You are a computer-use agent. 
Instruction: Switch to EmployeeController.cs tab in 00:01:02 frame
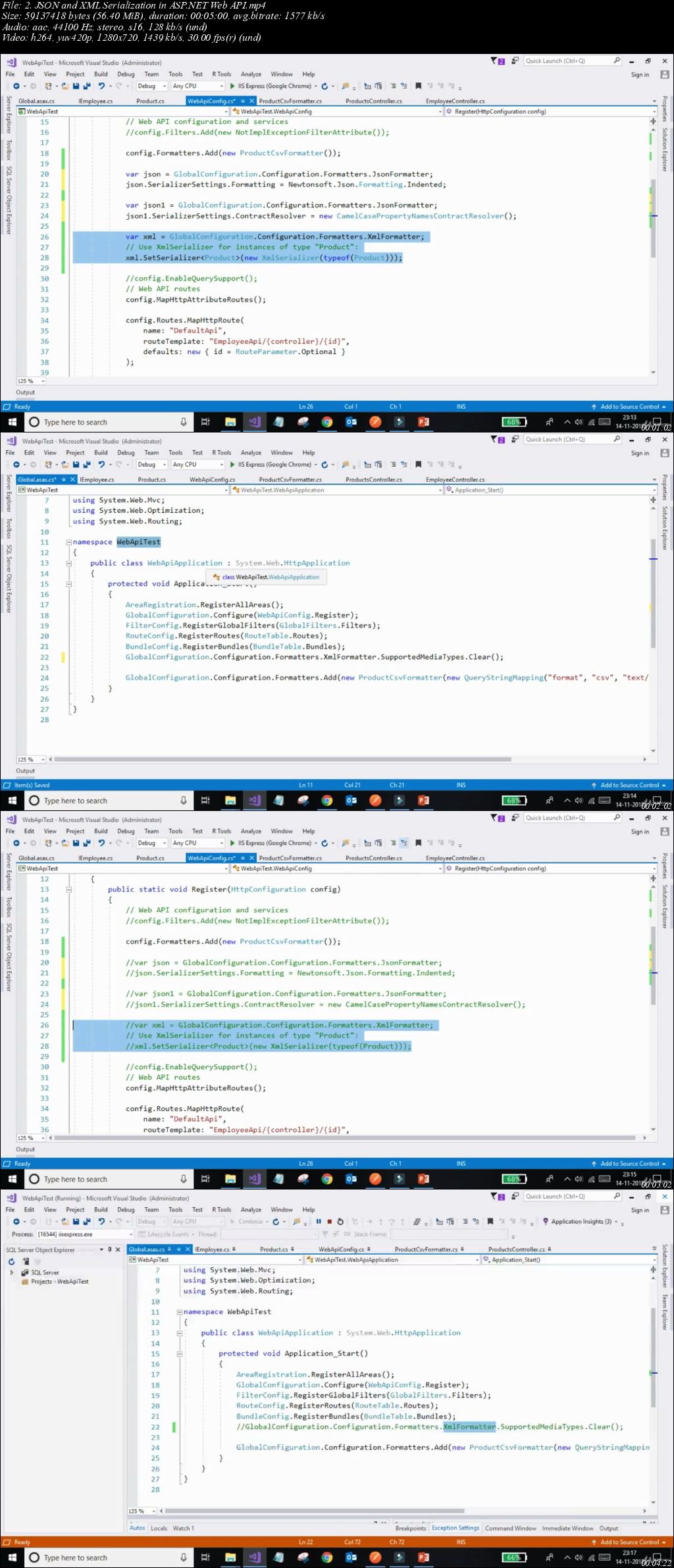click(x=455, y=101)
